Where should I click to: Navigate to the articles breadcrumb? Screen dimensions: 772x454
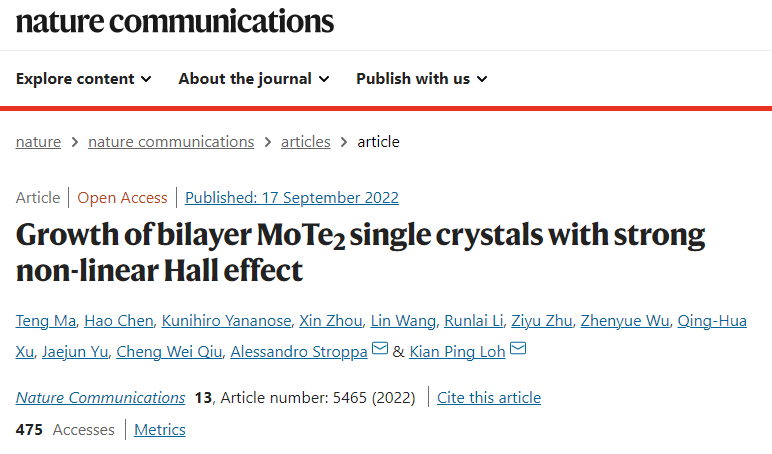click(x=306, y=142)
